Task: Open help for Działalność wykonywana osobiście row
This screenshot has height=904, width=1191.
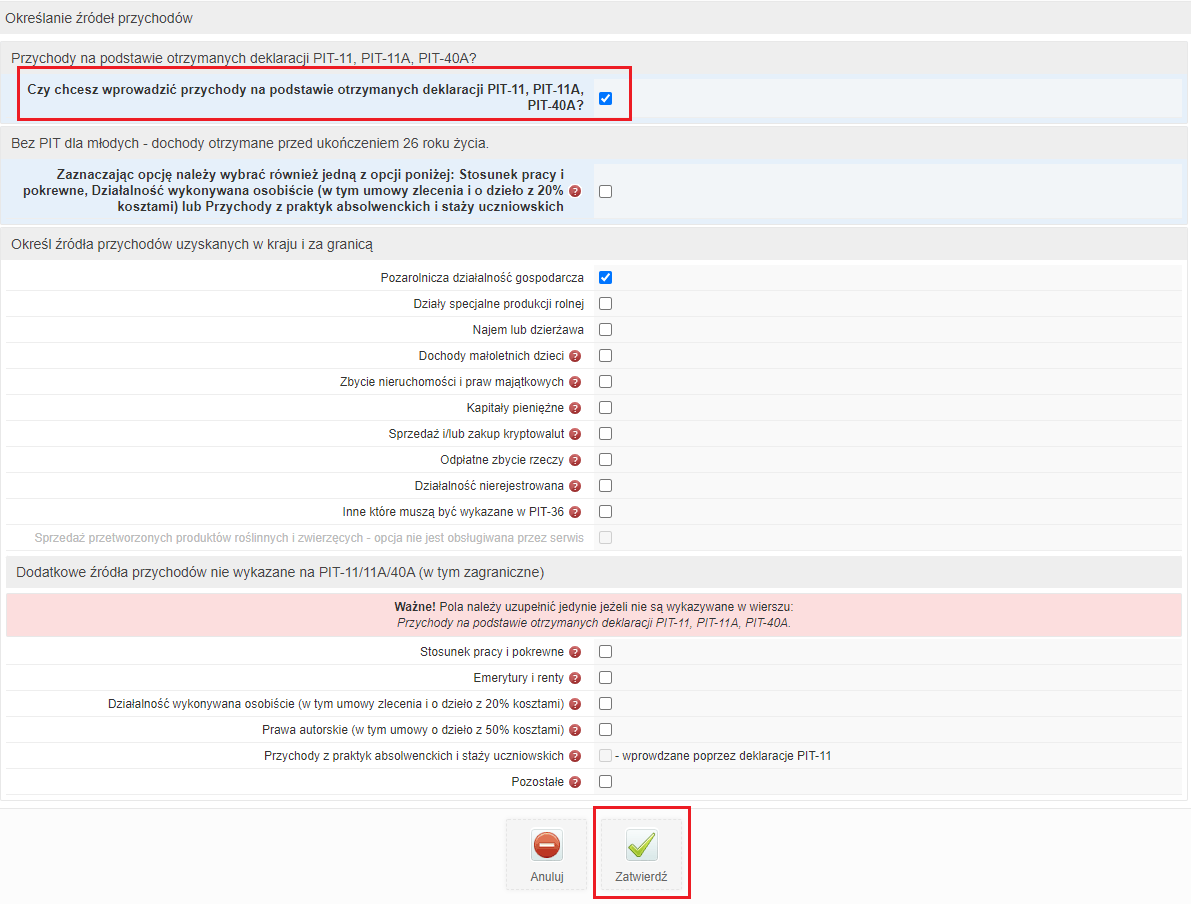Action: click(575, 704)
